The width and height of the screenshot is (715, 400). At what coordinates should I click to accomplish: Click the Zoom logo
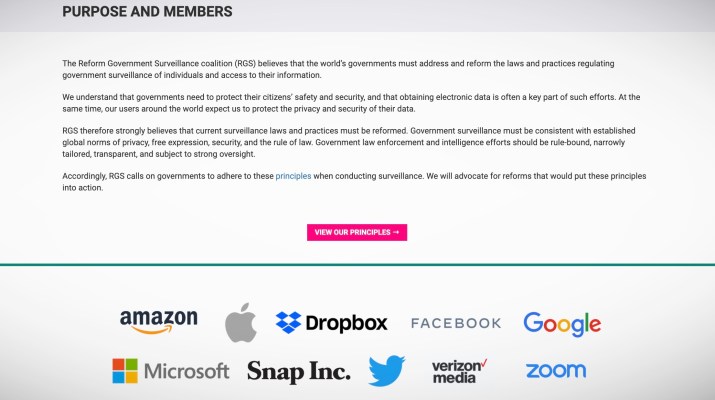(x=556, y=371)
